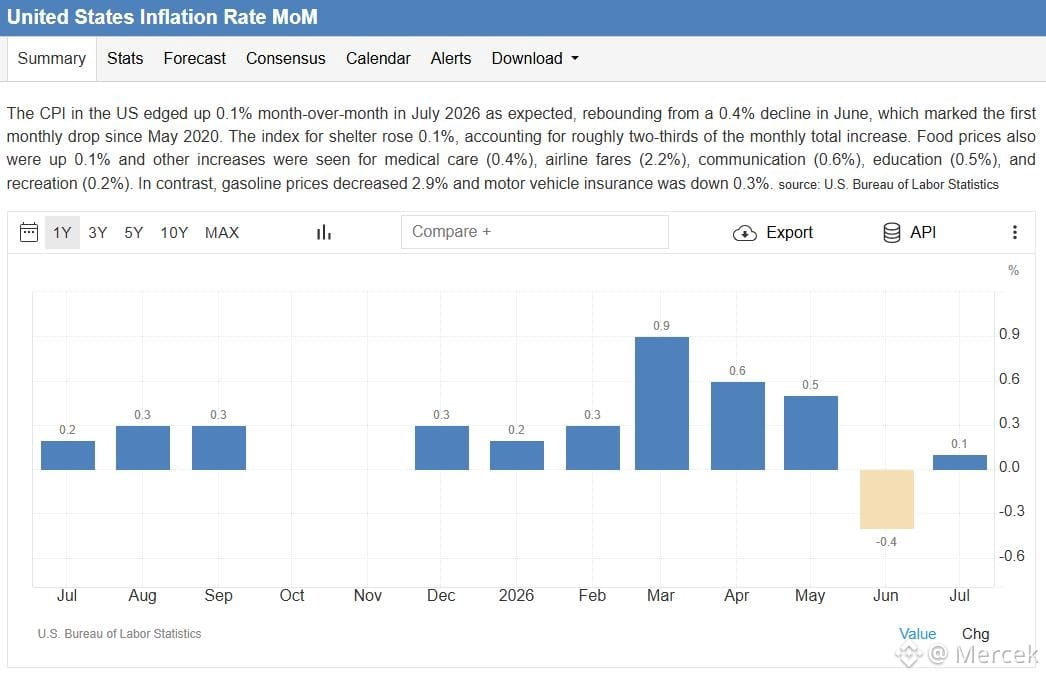Click the May 0.5 bar
Image resolution: width=1046 pixels, height=679 pixels.
[811, 433]
